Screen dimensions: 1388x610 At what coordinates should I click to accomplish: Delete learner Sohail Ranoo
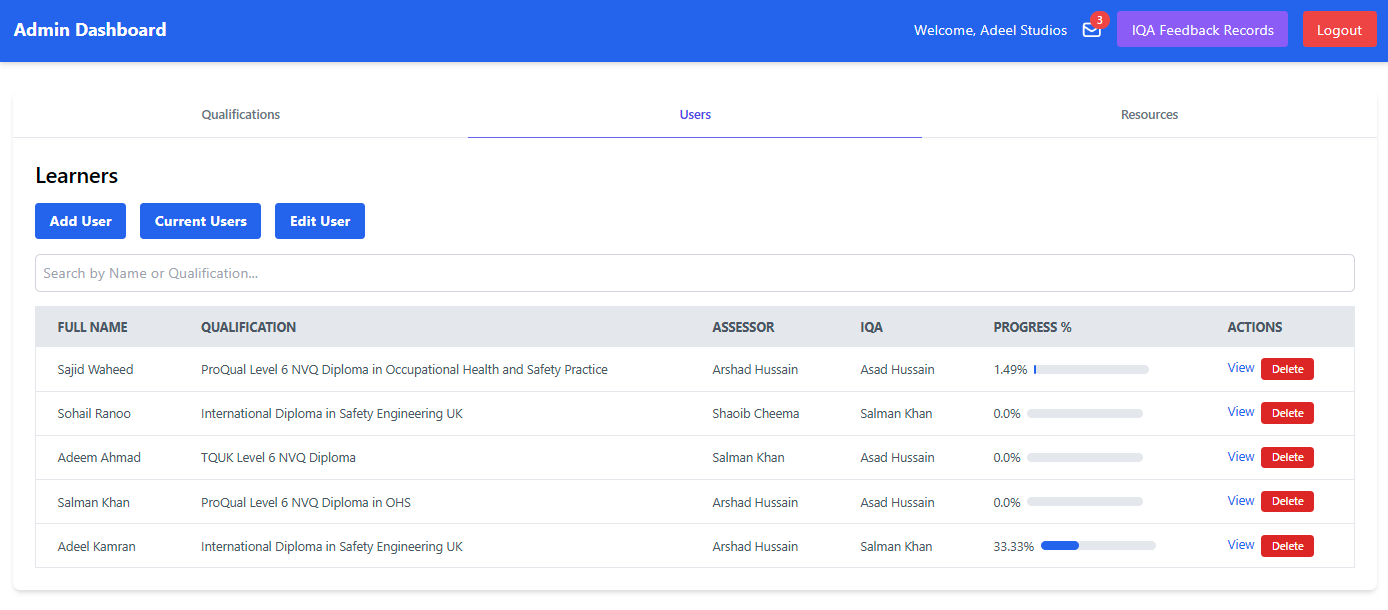[x=1287, y=412]
